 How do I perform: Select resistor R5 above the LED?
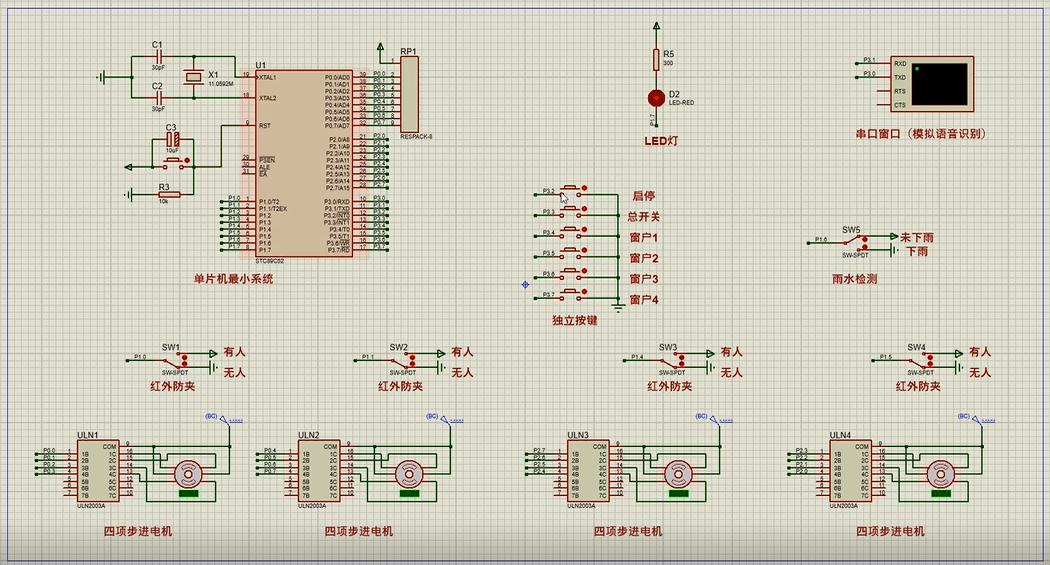click(656, 59)
